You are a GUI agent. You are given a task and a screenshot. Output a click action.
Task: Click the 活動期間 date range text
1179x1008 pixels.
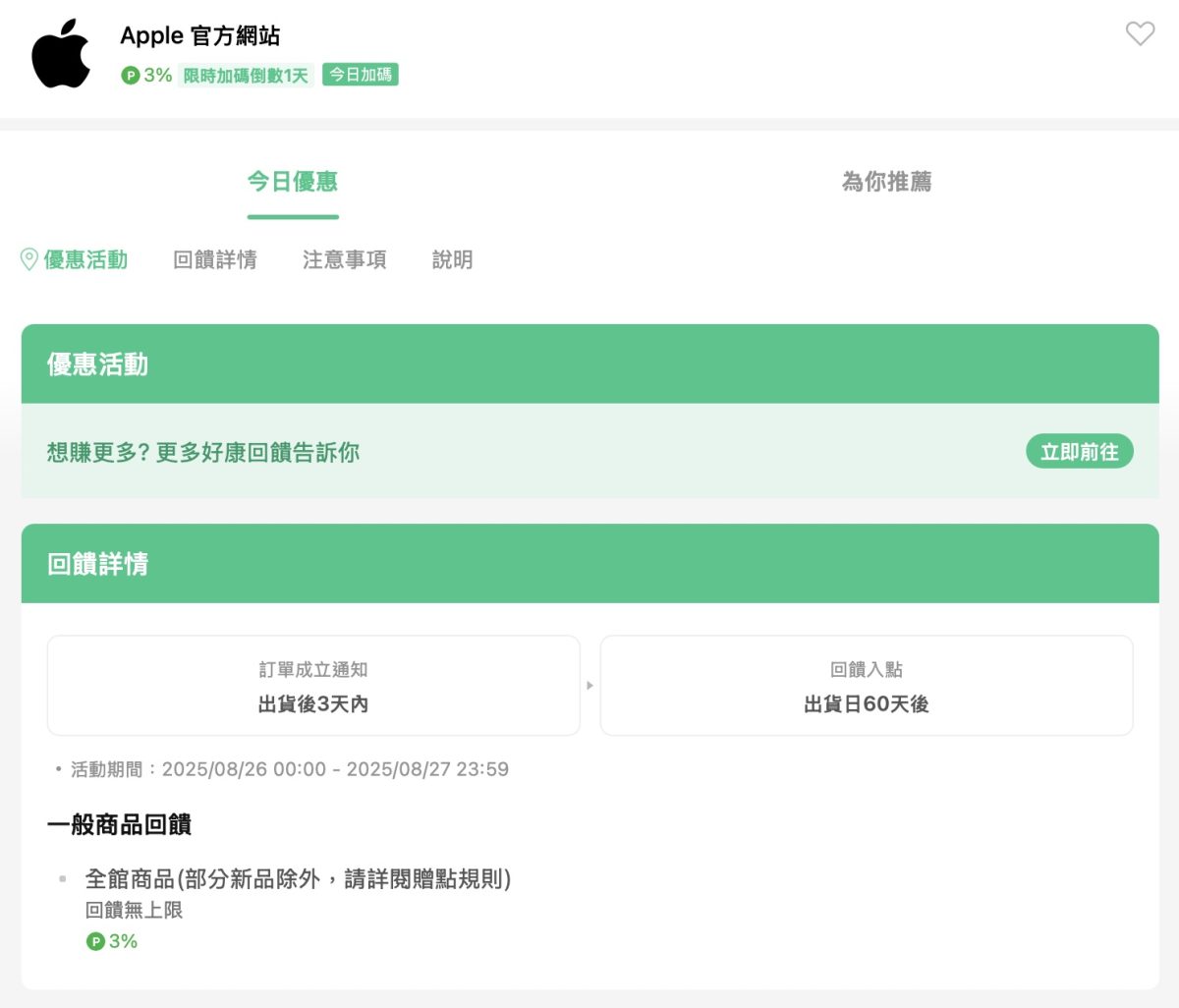coord(290,769)
